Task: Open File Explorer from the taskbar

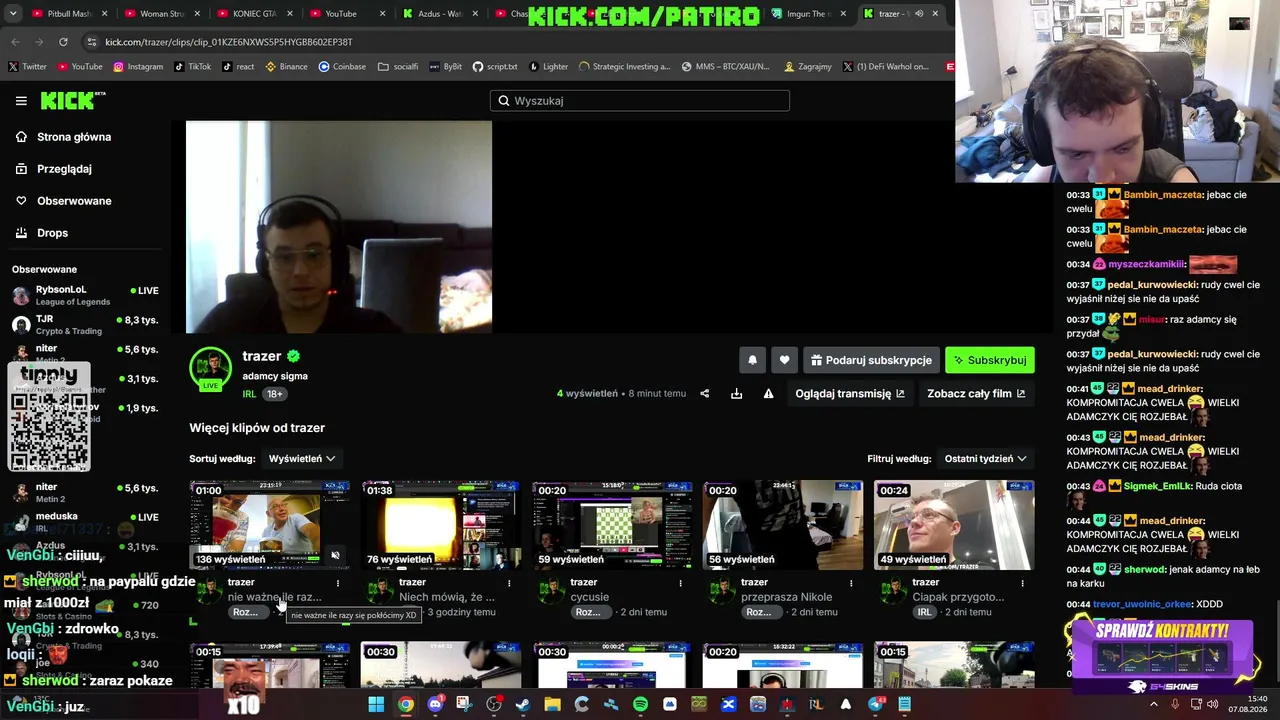Action: (552, 704)
